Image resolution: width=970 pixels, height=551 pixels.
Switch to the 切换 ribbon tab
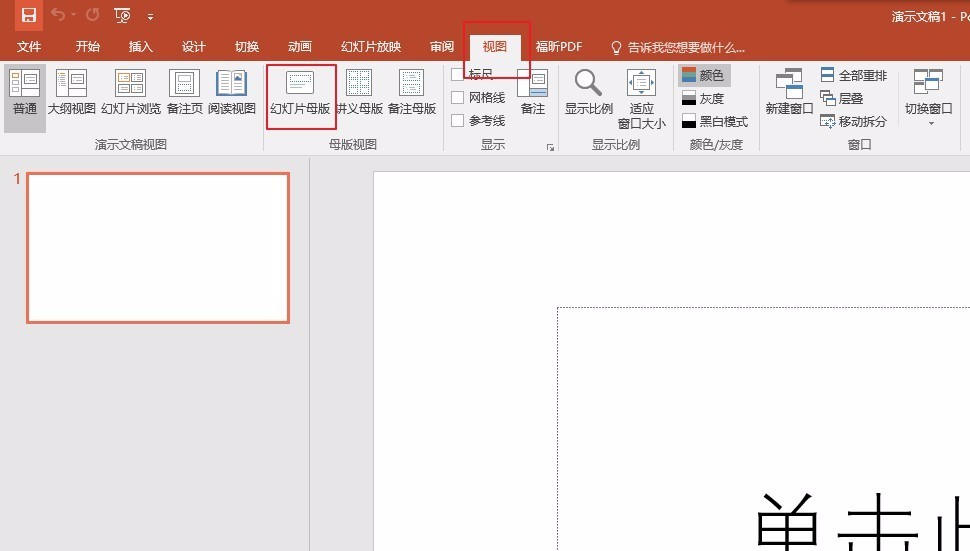(247, 46)
